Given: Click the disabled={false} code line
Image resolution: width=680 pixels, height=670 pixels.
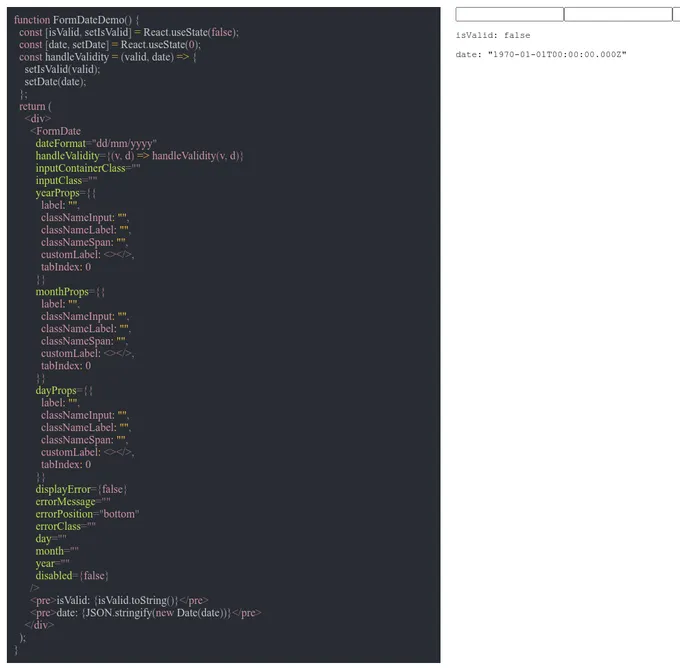Looking at the screenshot, I should (x=72, y=576).
